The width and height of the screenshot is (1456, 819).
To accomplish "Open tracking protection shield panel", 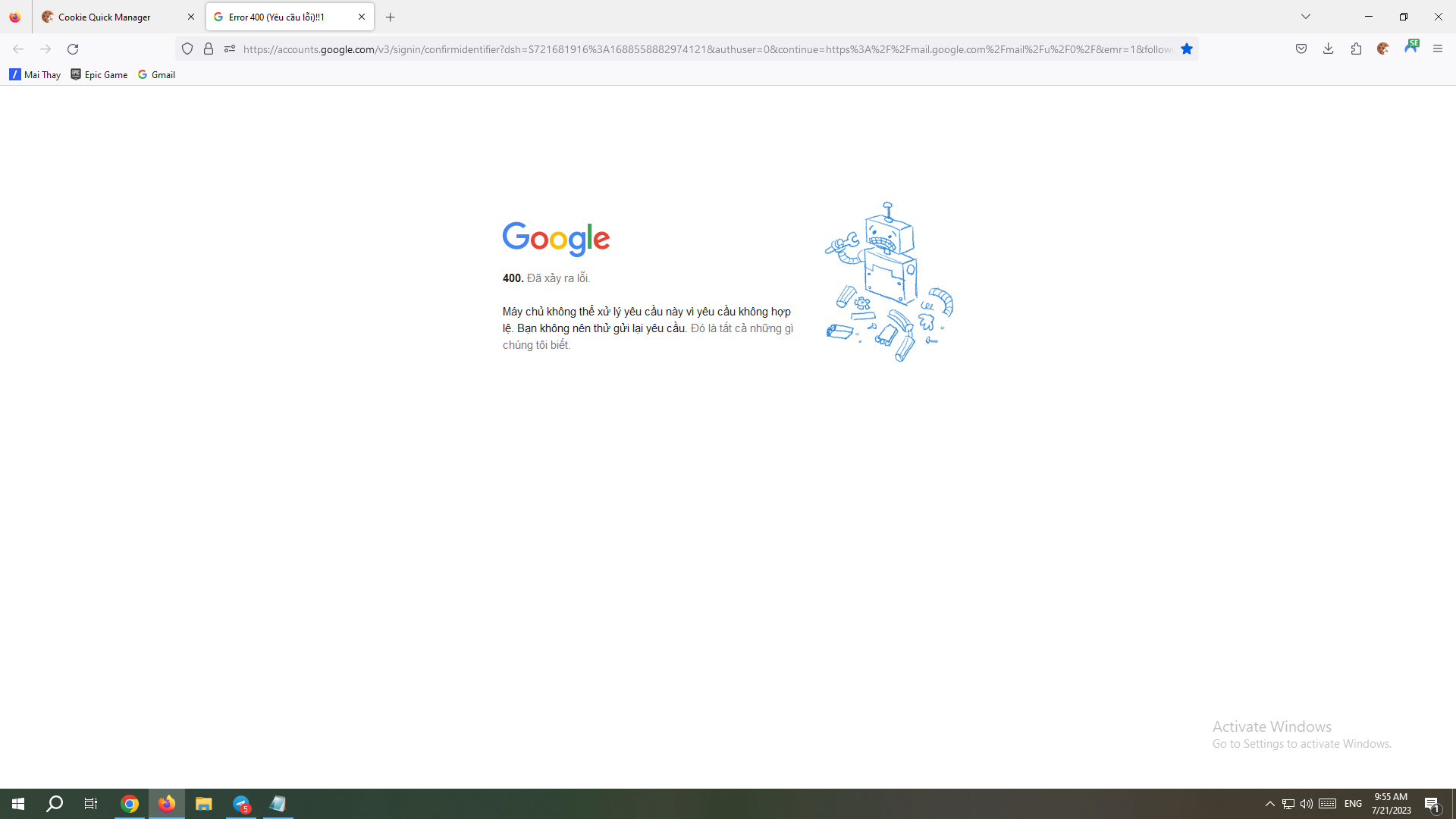I will point(187,49).
